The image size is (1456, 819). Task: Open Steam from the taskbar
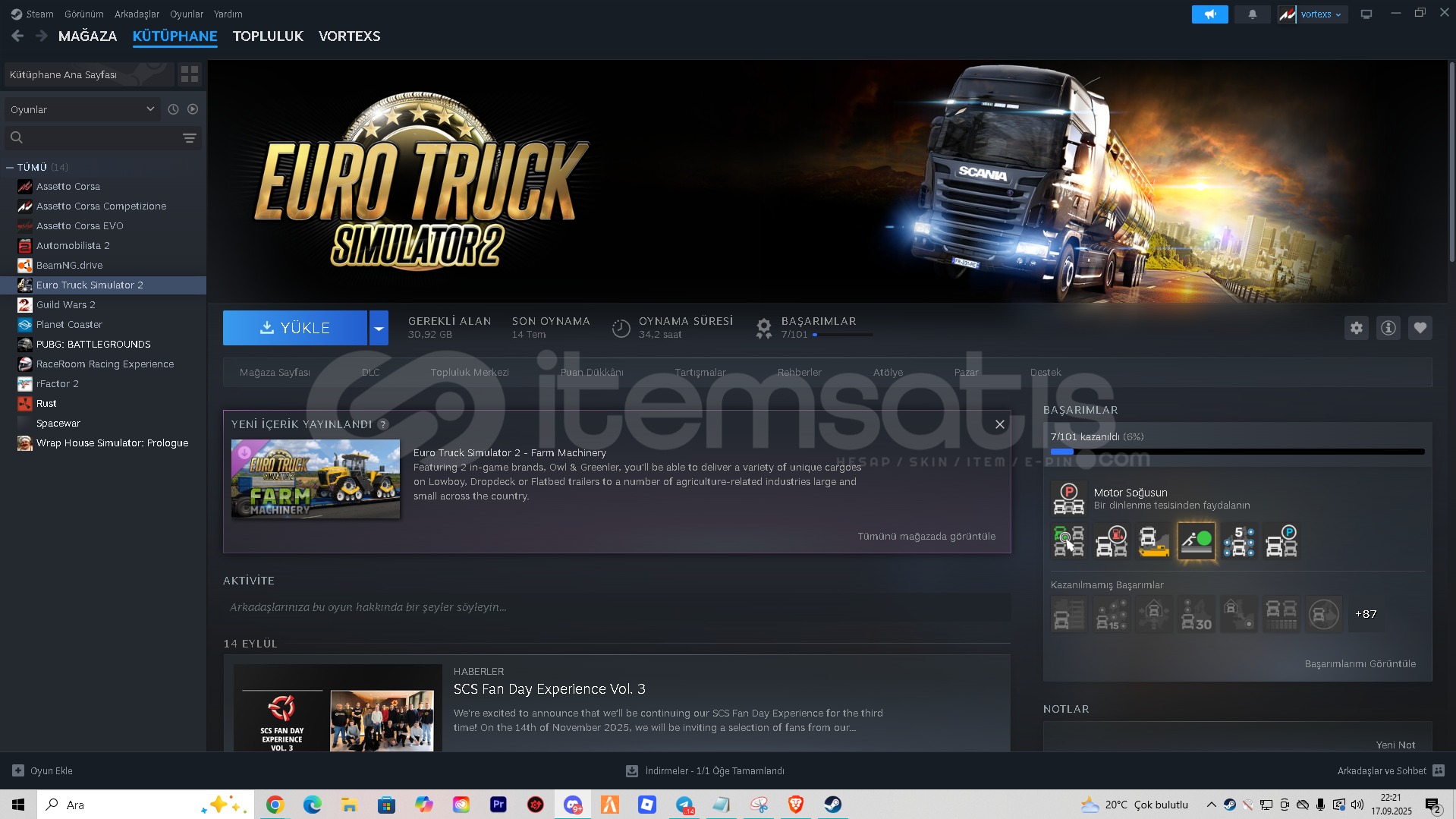click(x=833, y=805)
